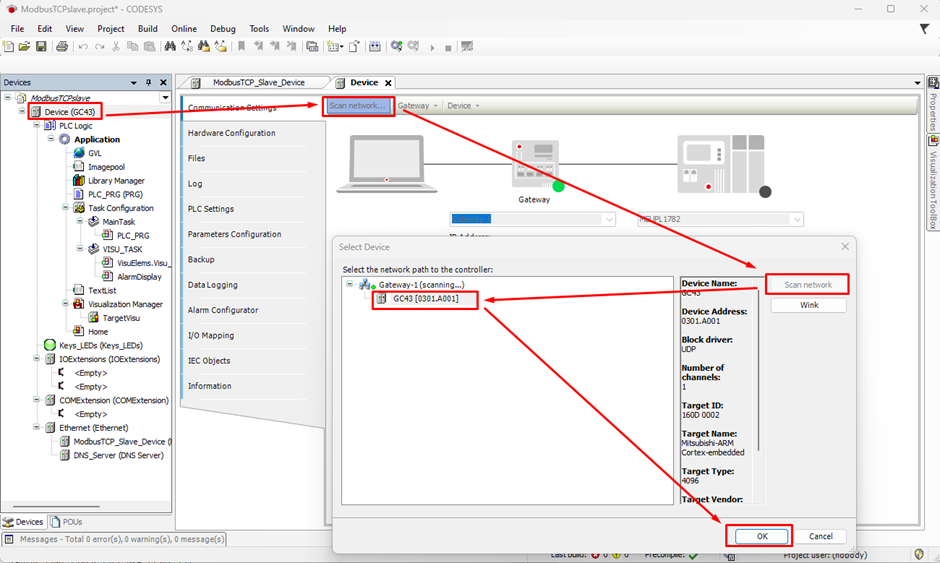Open the Devices panel options dropdown

pyautogui.click(x=134, y=83)
